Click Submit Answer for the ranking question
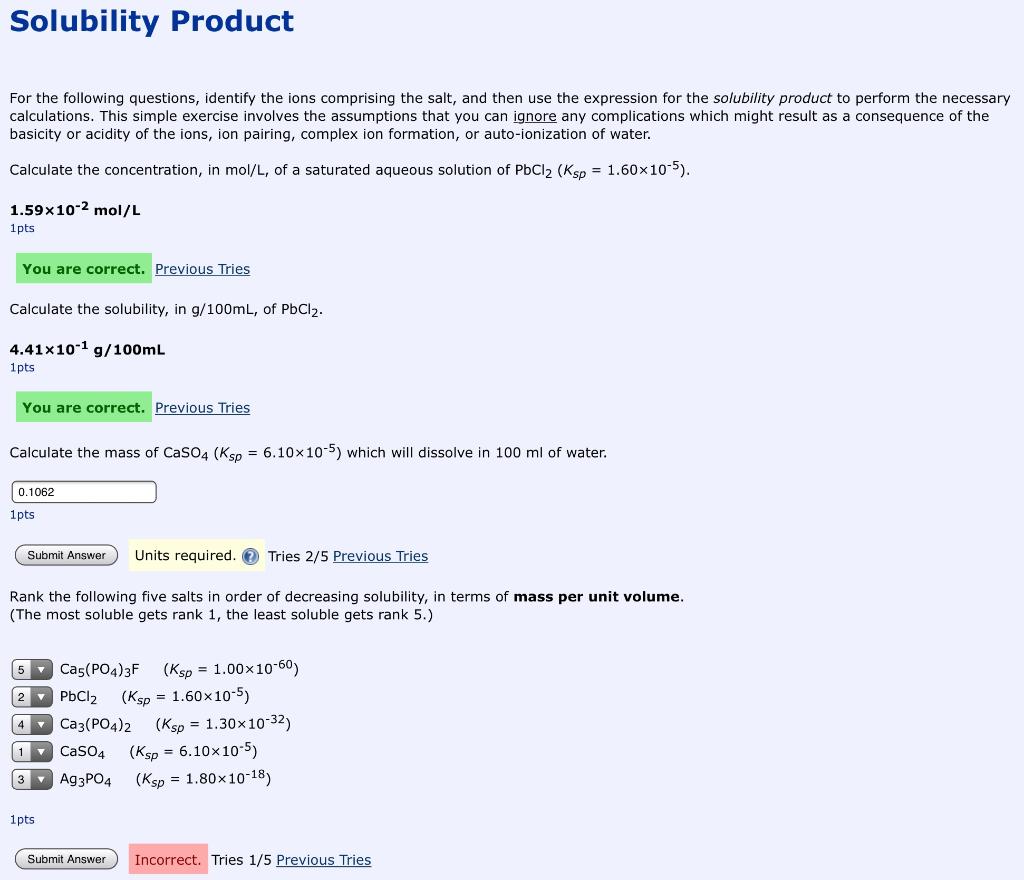 [66, 859]
